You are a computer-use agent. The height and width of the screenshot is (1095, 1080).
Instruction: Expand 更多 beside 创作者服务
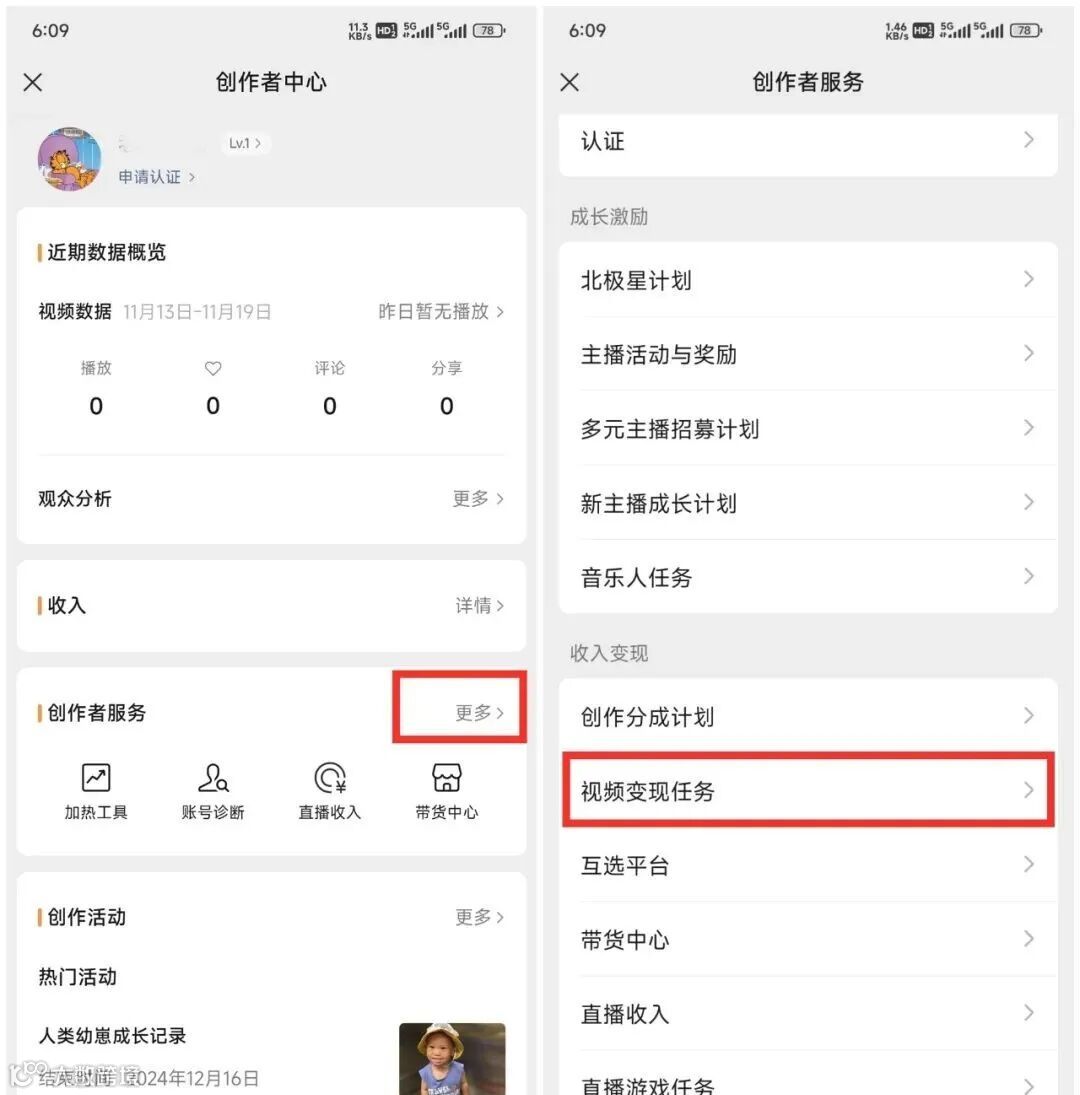pos(480,712)
